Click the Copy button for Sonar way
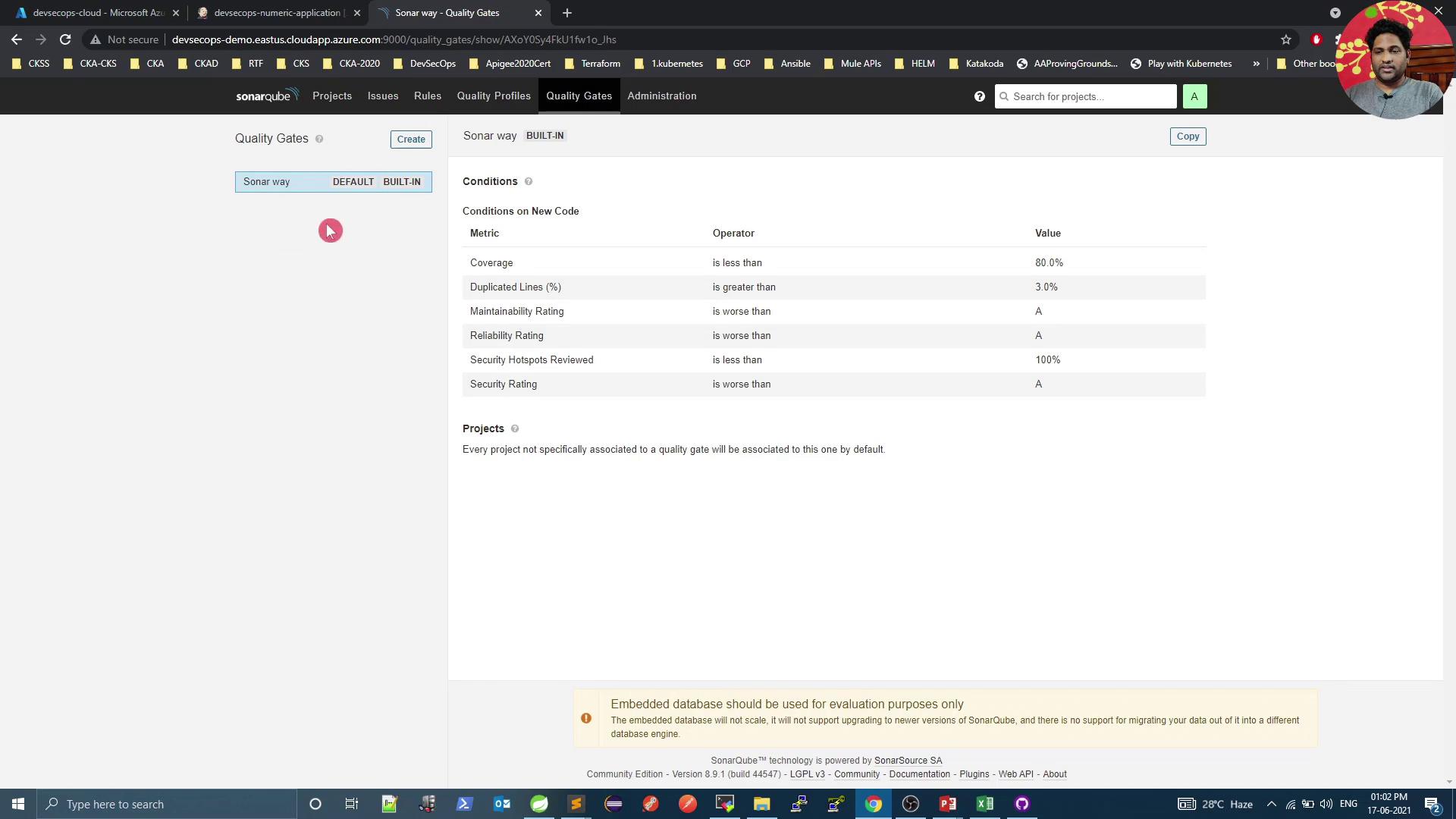Screen dimensions: 1456x819 click(1187, 136)
